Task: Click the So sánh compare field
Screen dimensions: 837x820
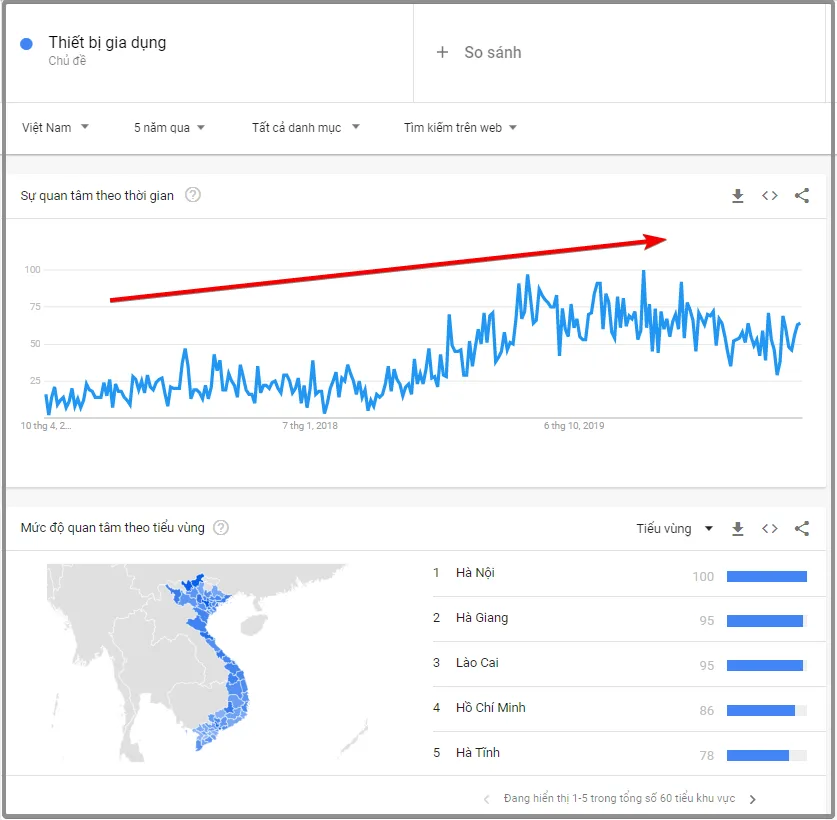Action: point(619,52)
